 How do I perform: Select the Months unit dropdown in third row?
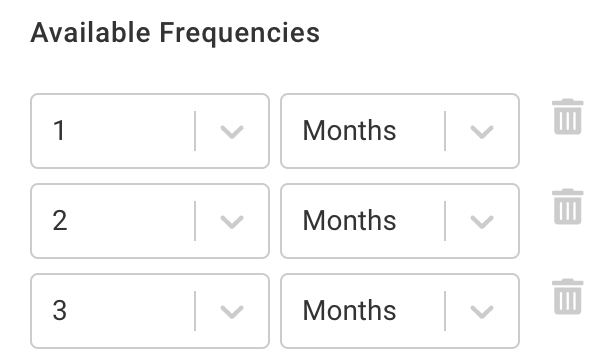[400, 311]
